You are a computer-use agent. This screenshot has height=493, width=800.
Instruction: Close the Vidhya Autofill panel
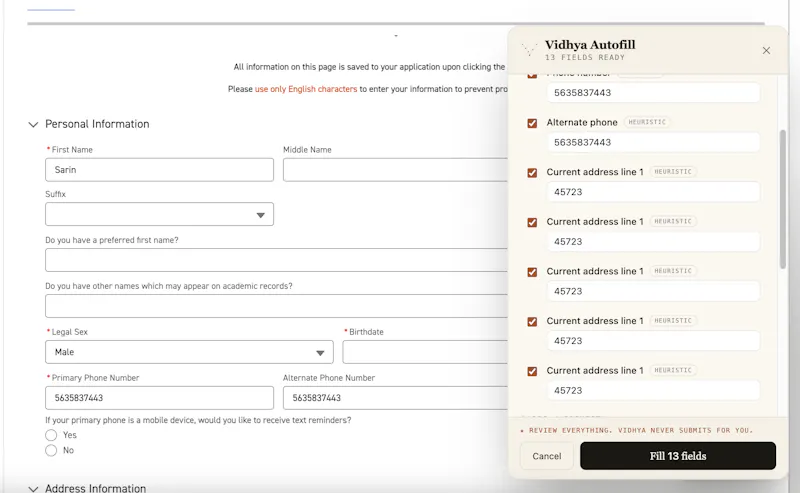(766, 51)
